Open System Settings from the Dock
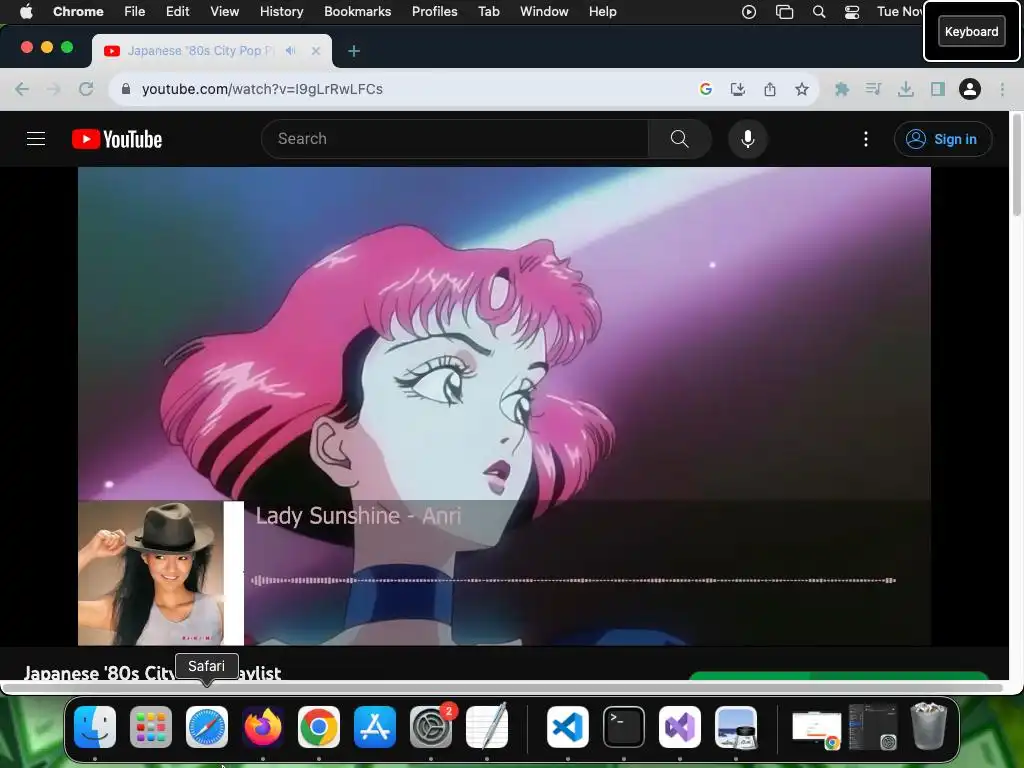Viewport: 1024px width, 768px height. click(431, 727)
